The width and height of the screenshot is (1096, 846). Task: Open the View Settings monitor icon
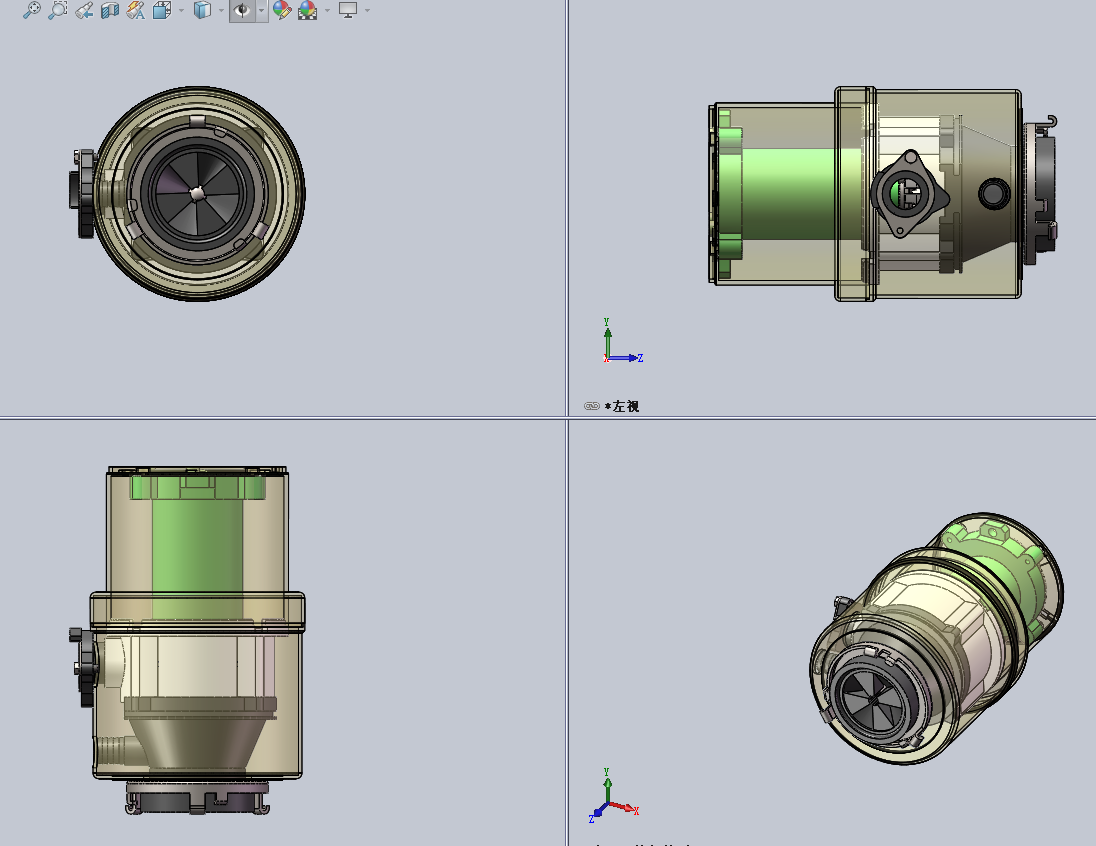point(348,12)
